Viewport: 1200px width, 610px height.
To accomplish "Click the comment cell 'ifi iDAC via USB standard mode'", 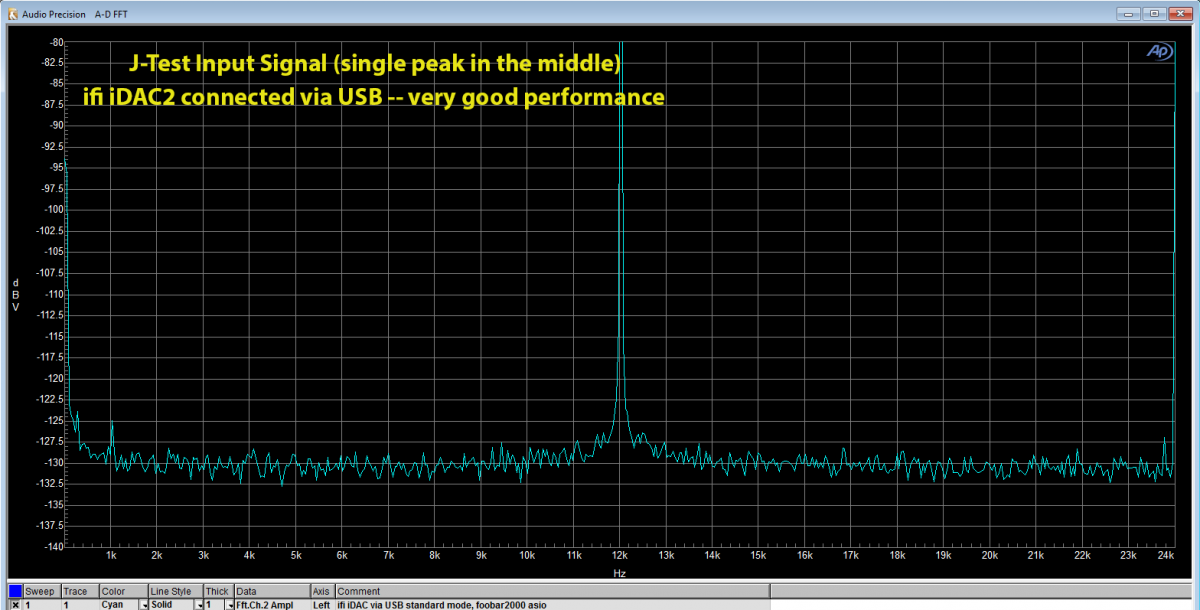I will [552, 605].
